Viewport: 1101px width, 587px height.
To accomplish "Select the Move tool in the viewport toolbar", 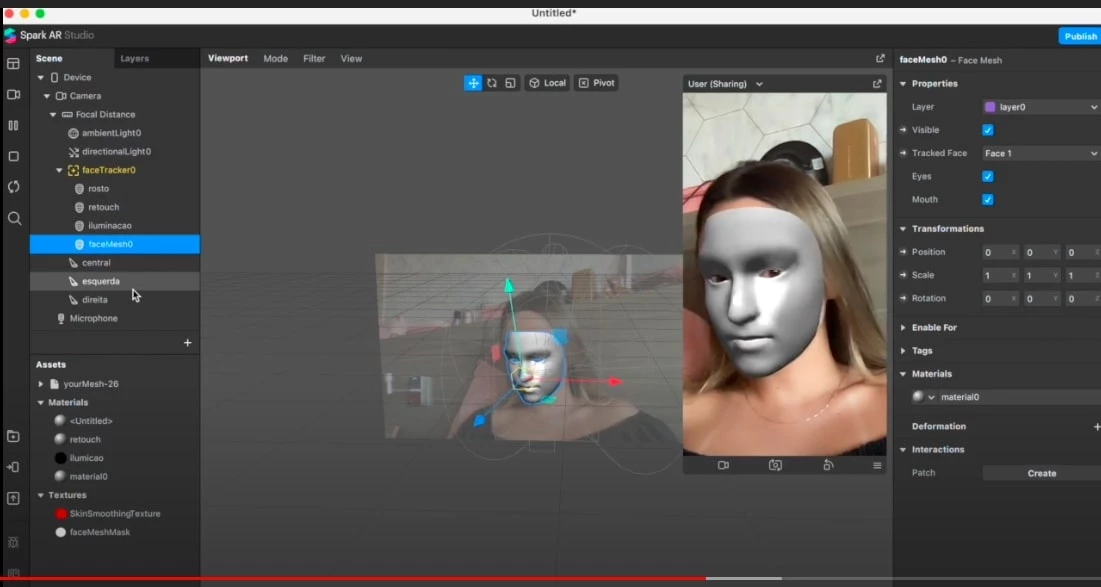I will [x=473, y=83].
